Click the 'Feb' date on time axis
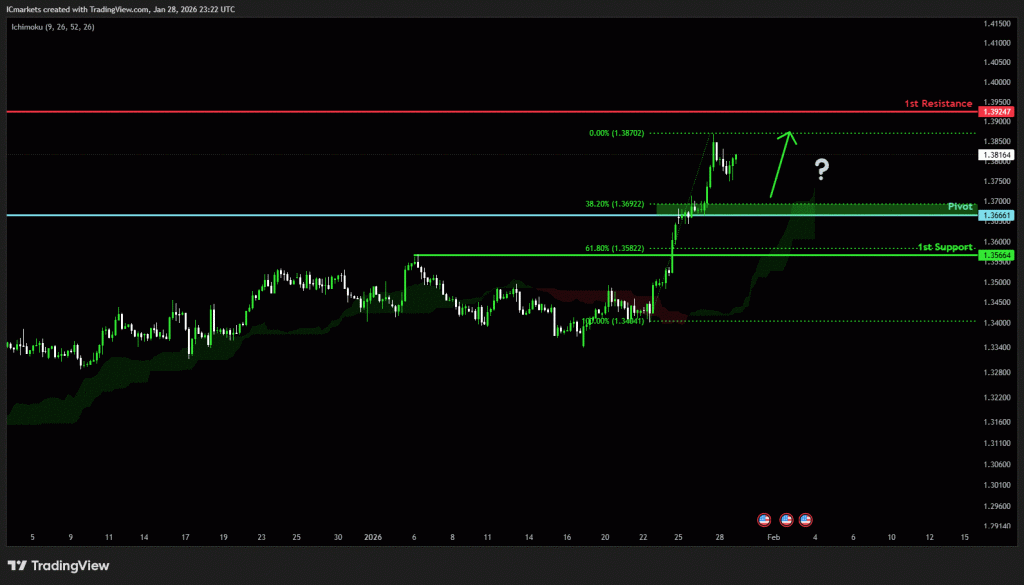Screen dimensions: 1024x585 pos(772,537)
